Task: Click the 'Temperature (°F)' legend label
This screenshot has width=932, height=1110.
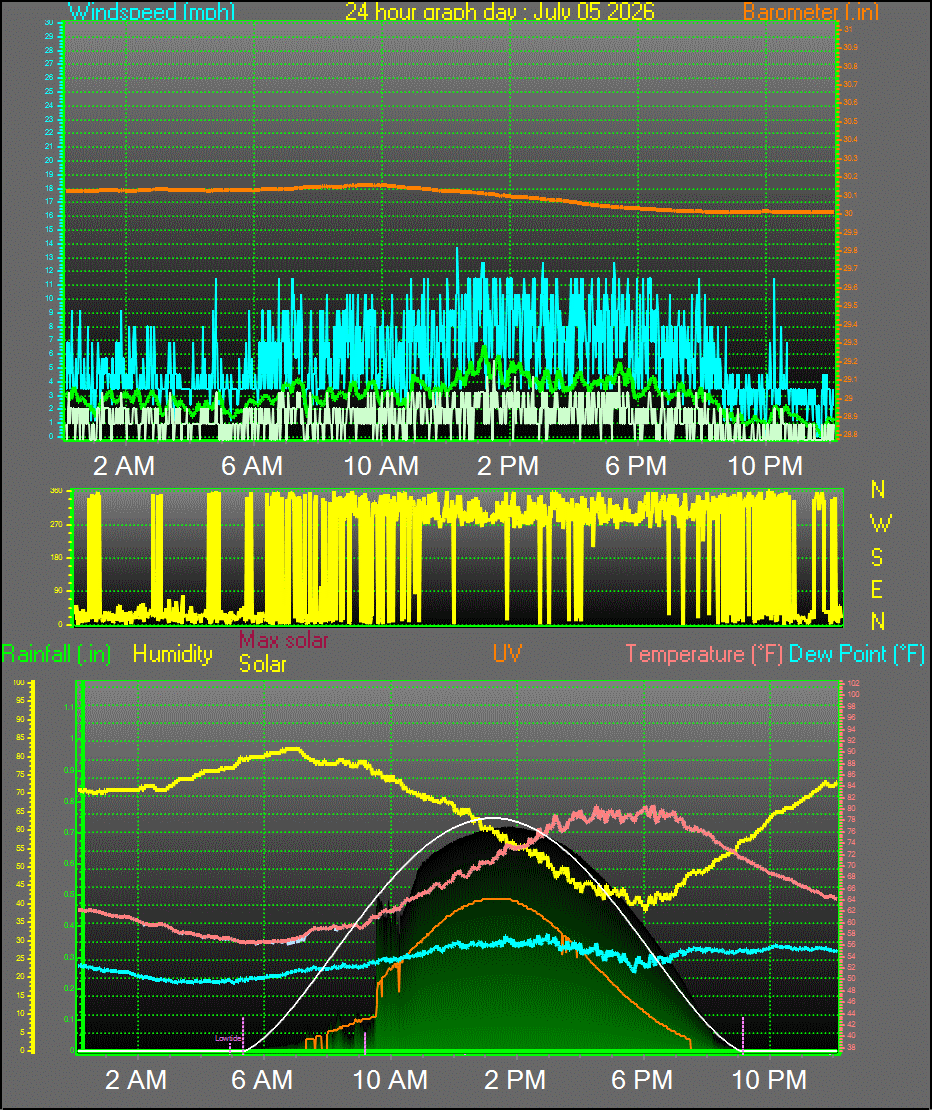Action: [703, 653]
